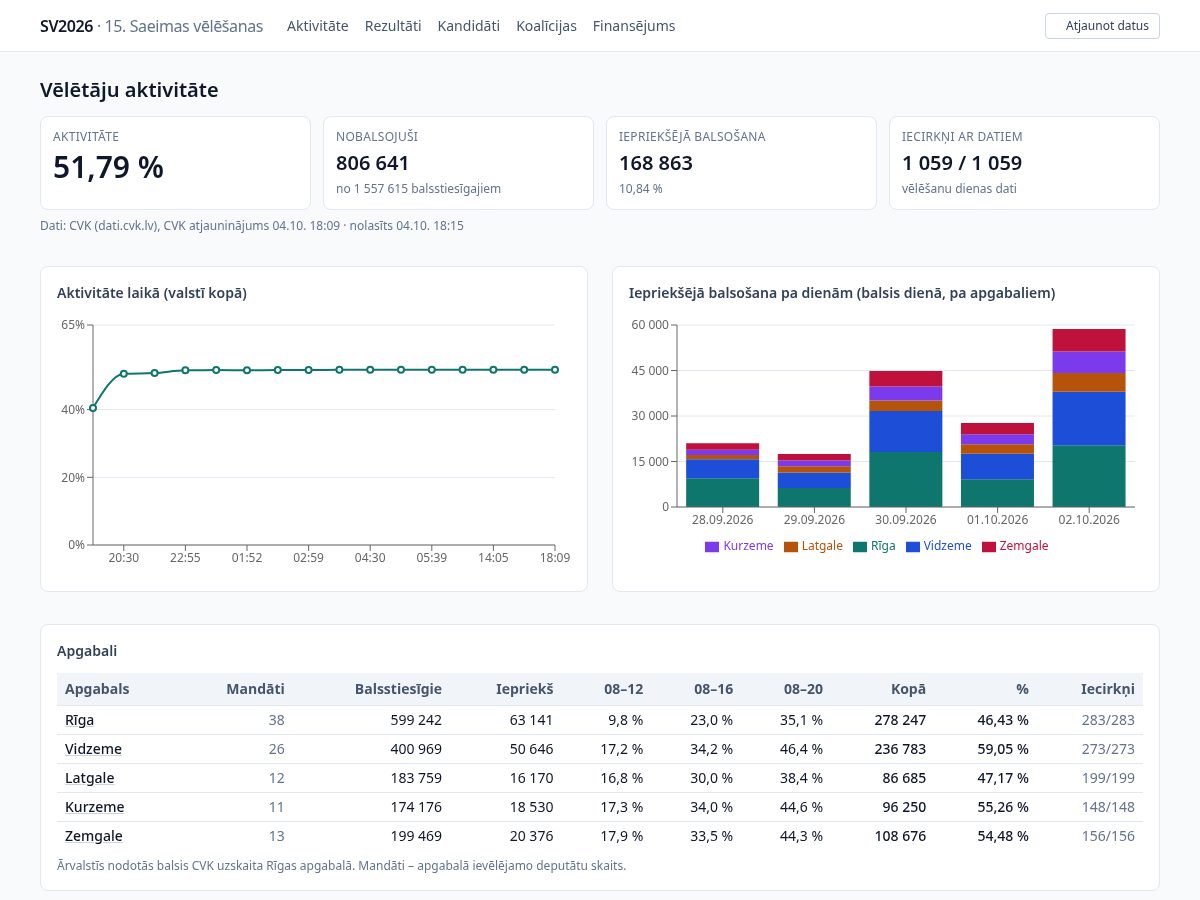Click the NOBALSOJUŠI value 806 641
The image size is (1200, 900).
(x=372, y=163)
